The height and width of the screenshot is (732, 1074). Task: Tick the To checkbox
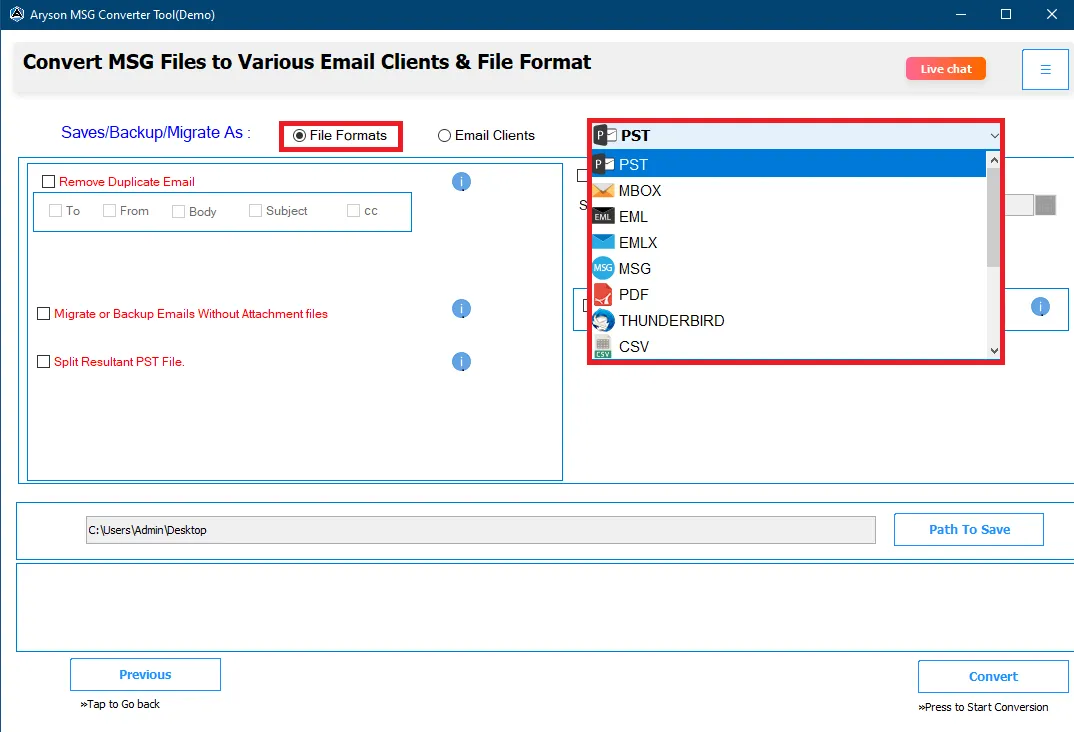[x=55, y=211]
